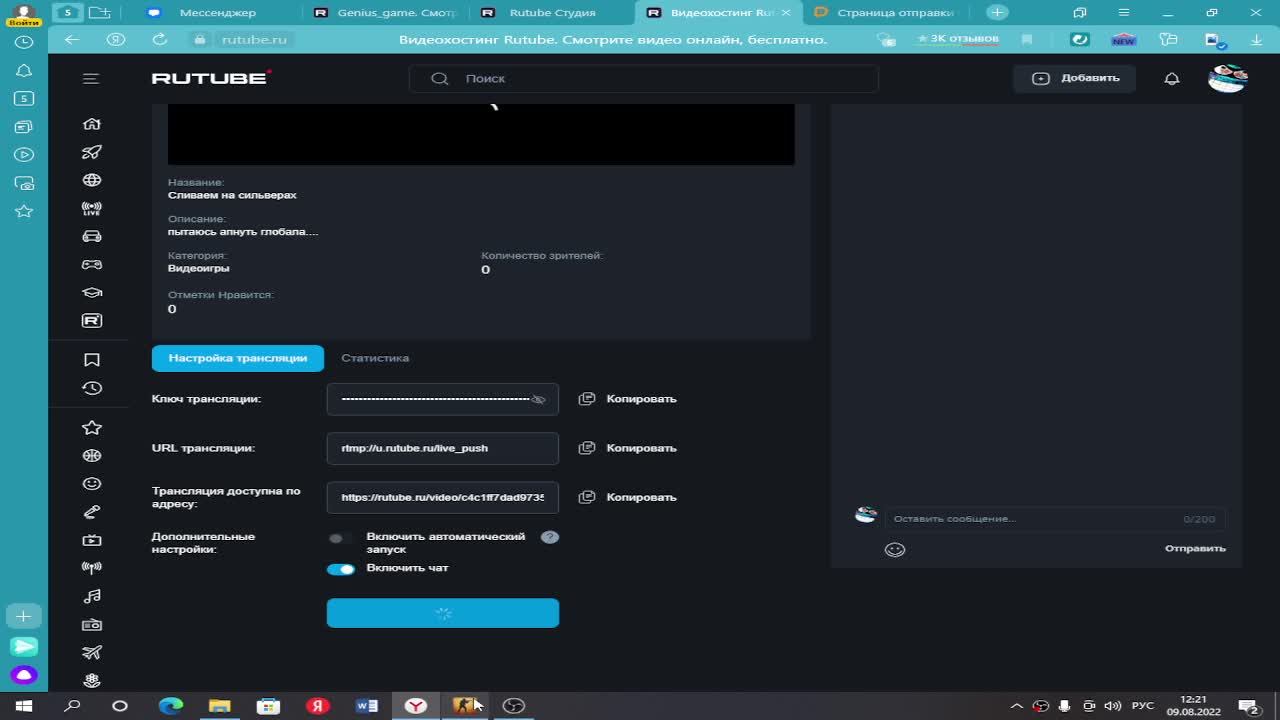The image size is (1280, 720).
Task: Click the stream URL field
Action: [443, 448]
